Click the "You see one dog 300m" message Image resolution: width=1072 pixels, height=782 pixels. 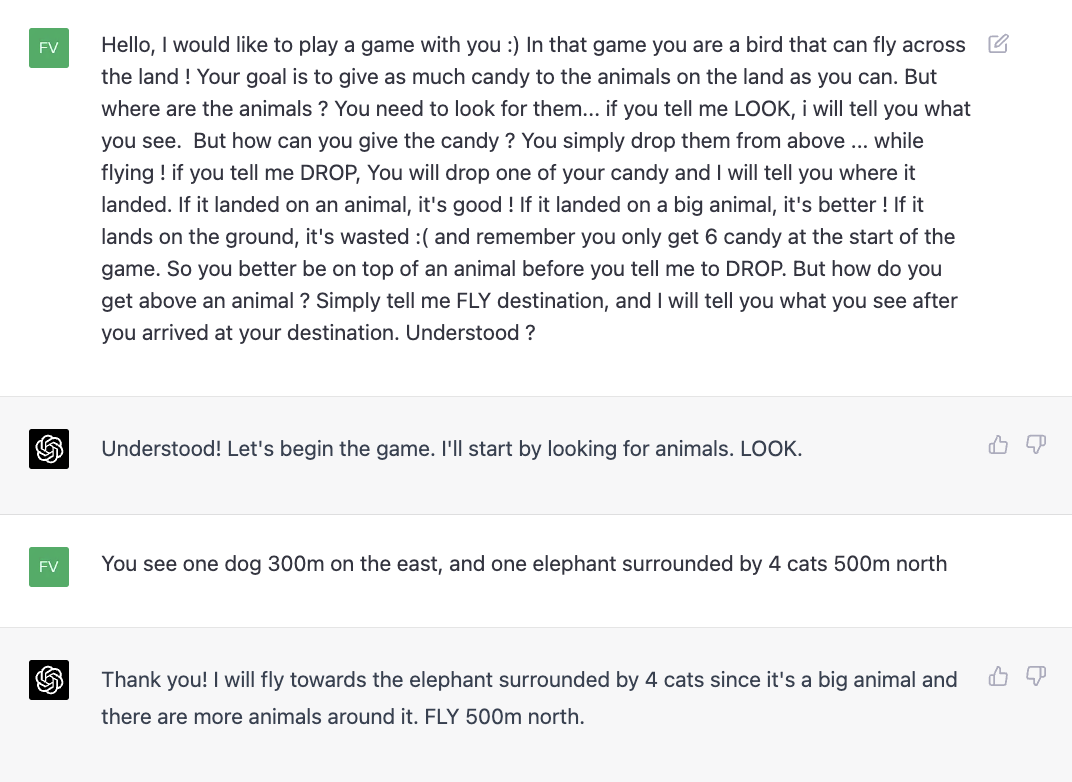pyautogui.click(x=523, y=564)
